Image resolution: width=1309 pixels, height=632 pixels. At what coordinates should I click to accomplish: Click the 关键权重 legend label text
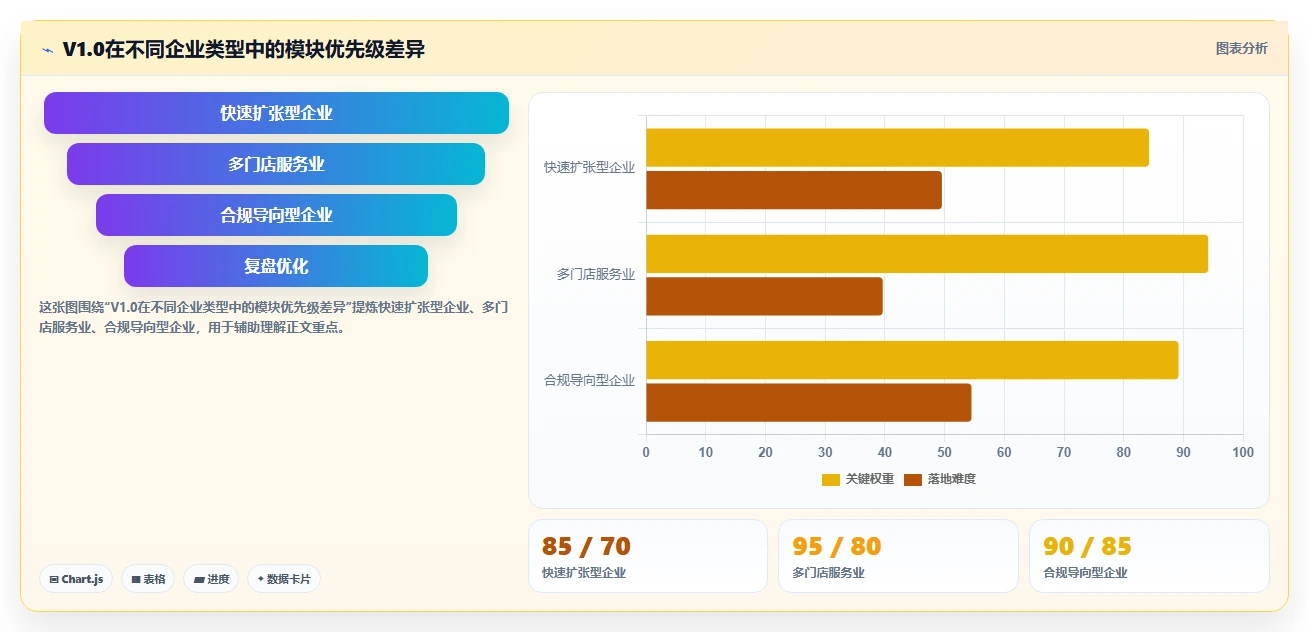[870, 480]
